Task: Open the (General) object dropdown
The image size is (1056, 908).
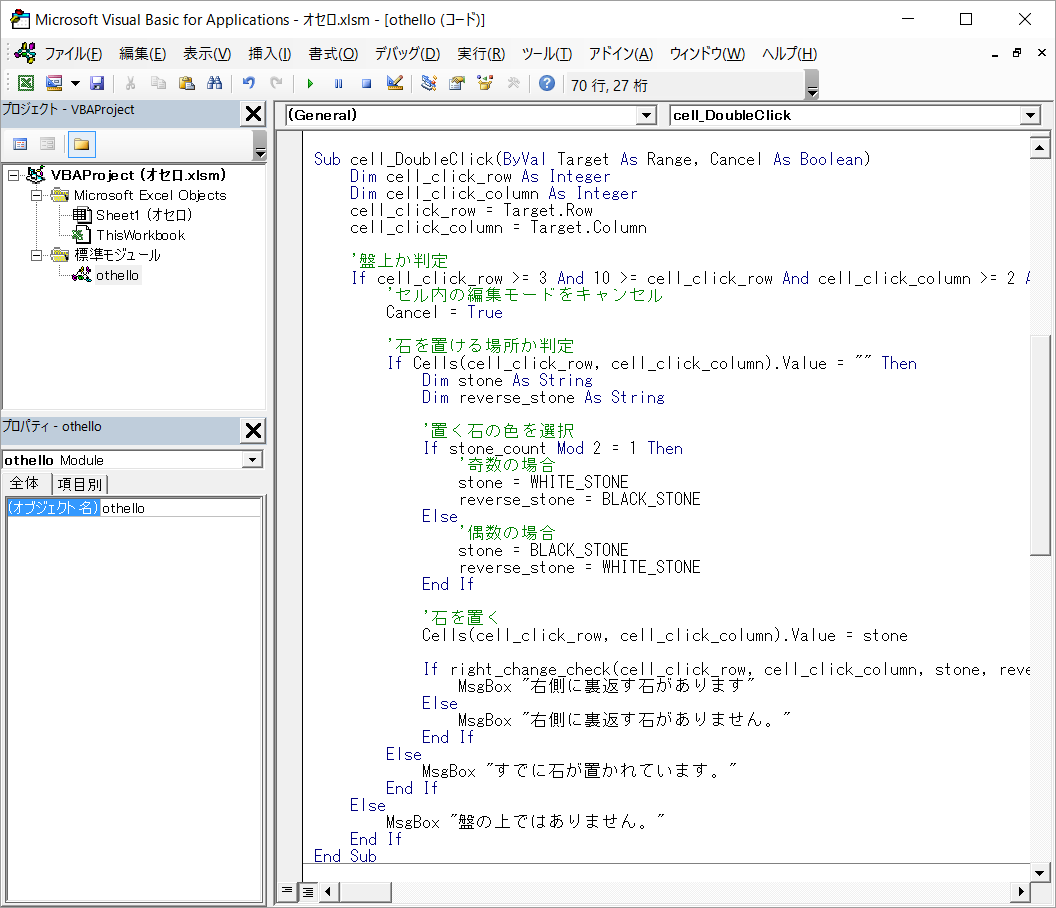Action: click(646, 116)
